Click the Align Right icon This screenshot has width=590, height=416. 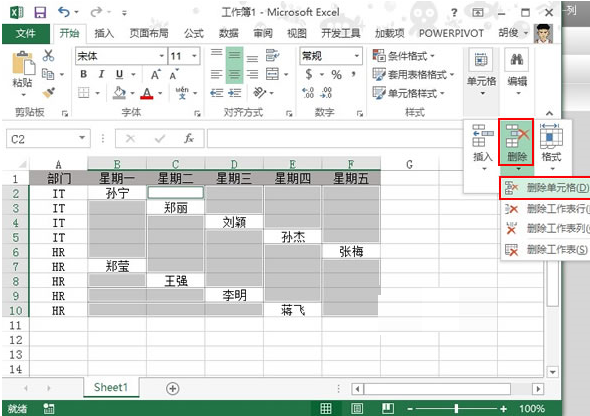[x=252, y=74]
